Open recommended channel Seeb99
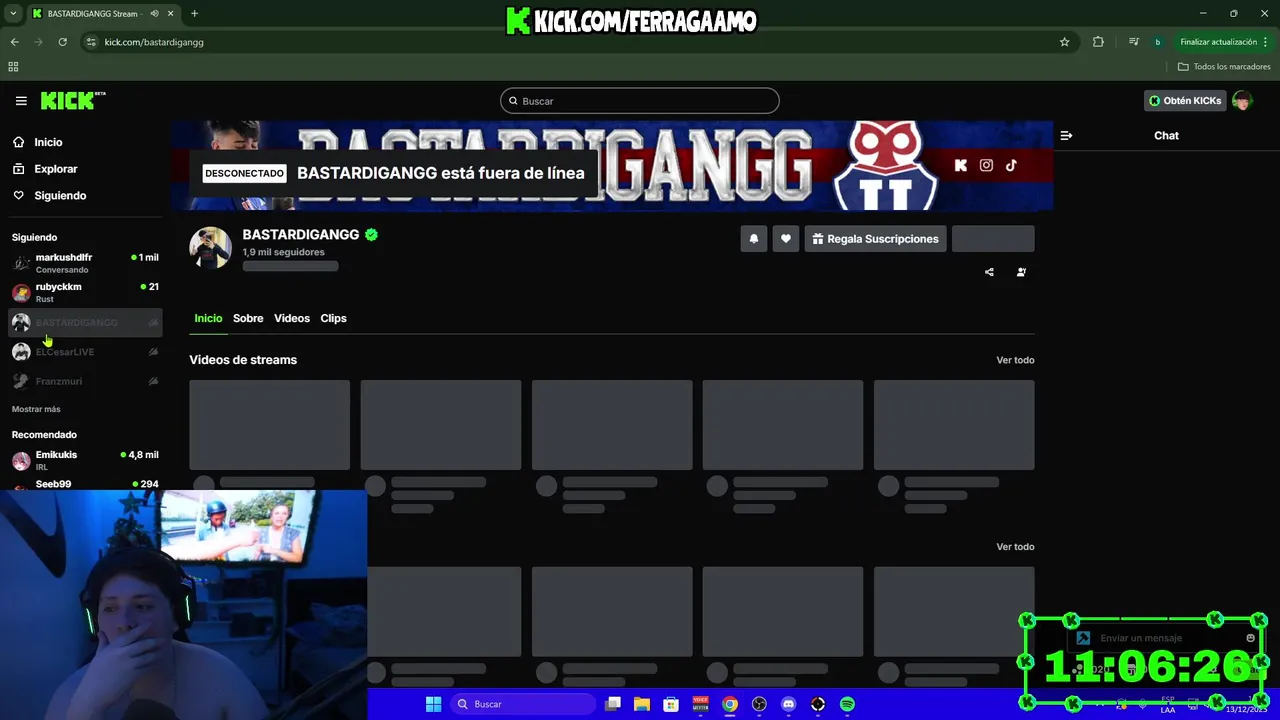 86,484
